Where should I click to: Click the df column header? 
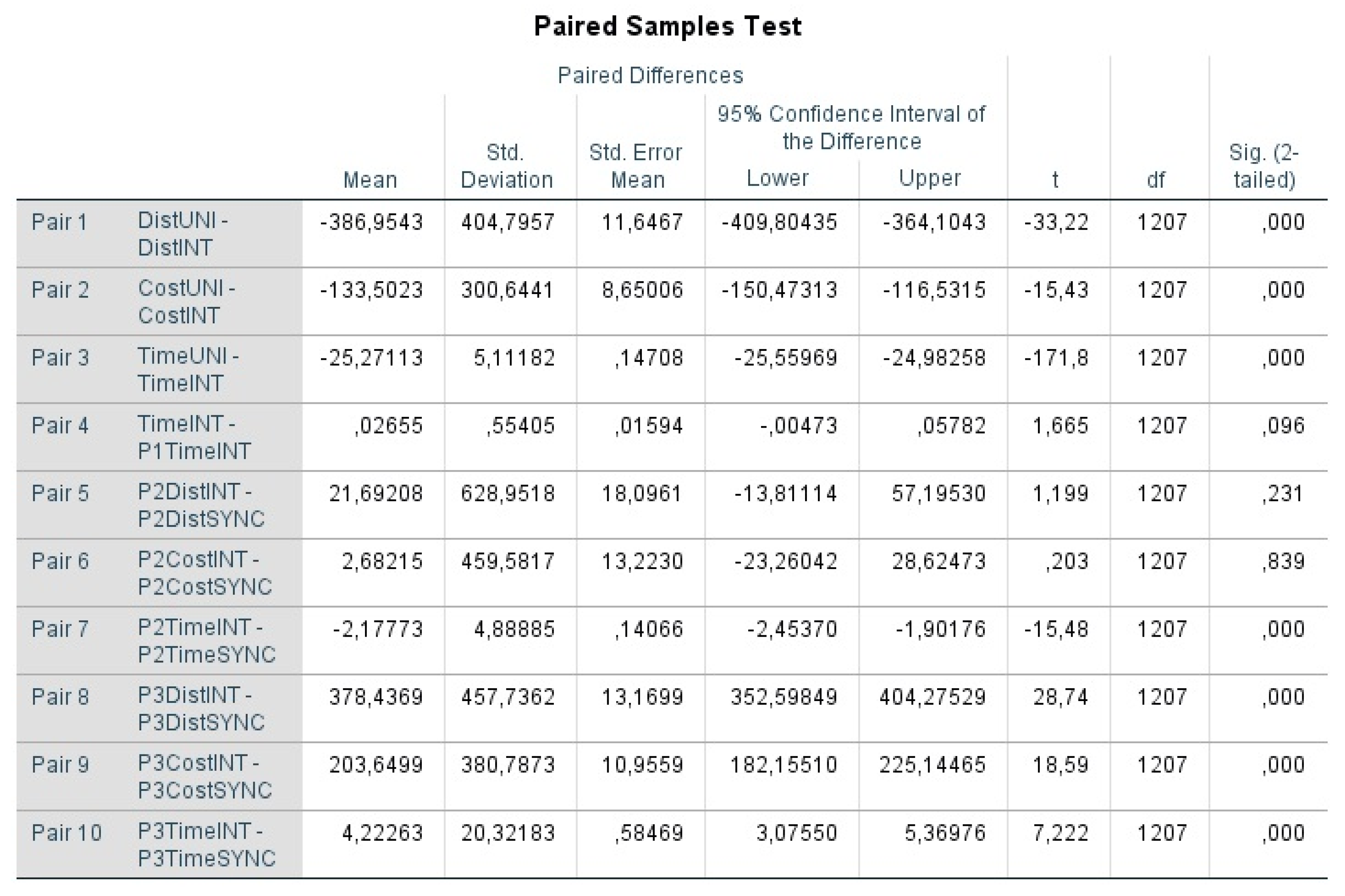tap(1156, 180)
